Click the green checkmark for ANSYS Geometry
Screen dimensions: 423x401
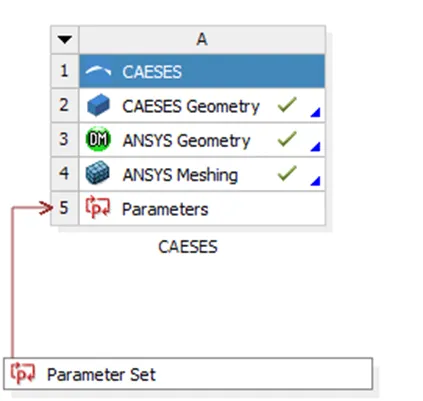point(287,139)
